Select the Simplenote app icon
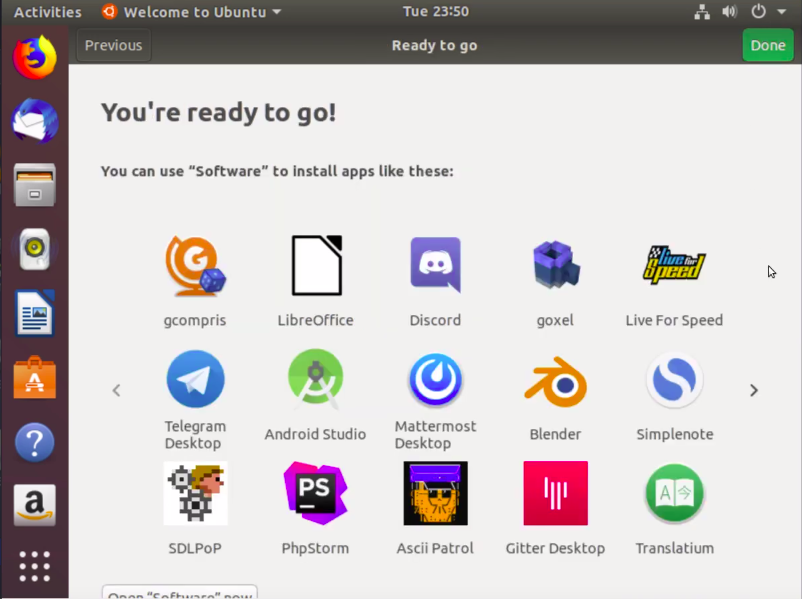 [x=675, y=379]
